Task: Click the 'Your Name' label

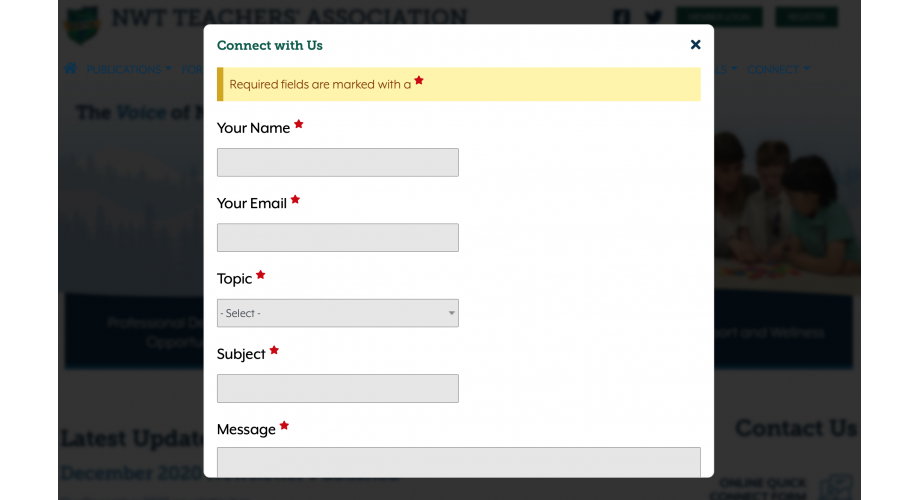Action: click(253, 128)
